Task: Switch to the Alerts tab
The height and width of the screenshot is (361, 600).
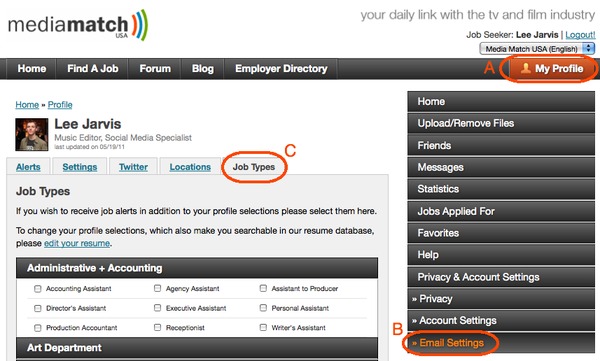Action: coord(28,167)
